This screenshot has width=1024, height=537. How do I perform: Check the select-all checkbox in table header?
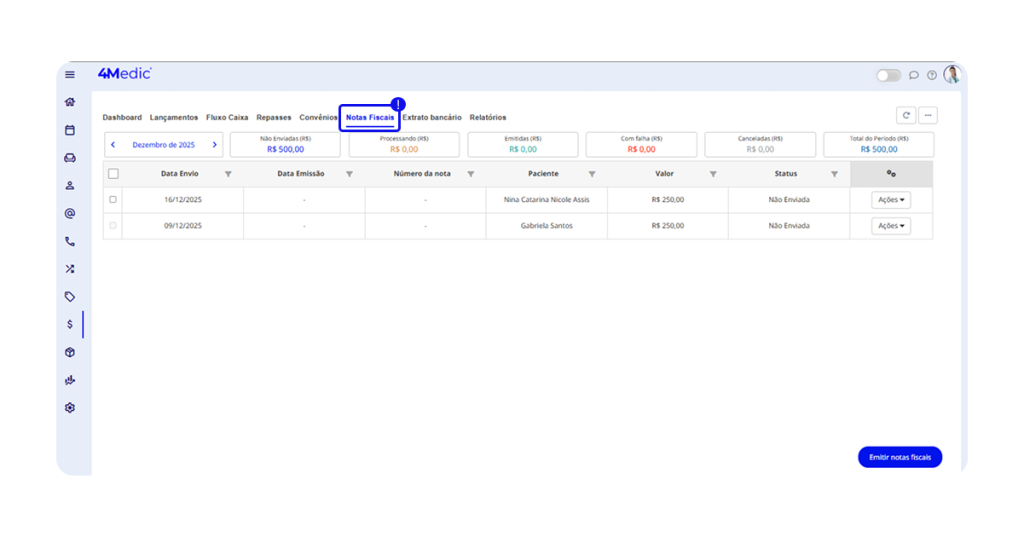[113, 174]
